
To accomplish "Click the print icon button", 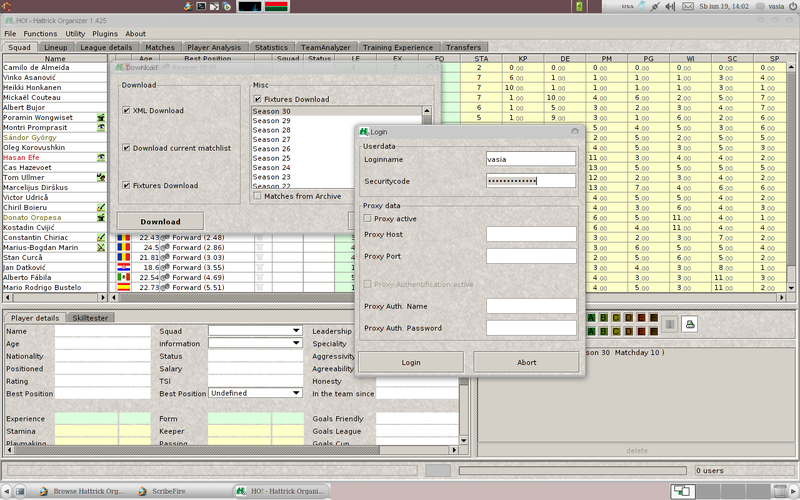I will (x=689, y=324).
